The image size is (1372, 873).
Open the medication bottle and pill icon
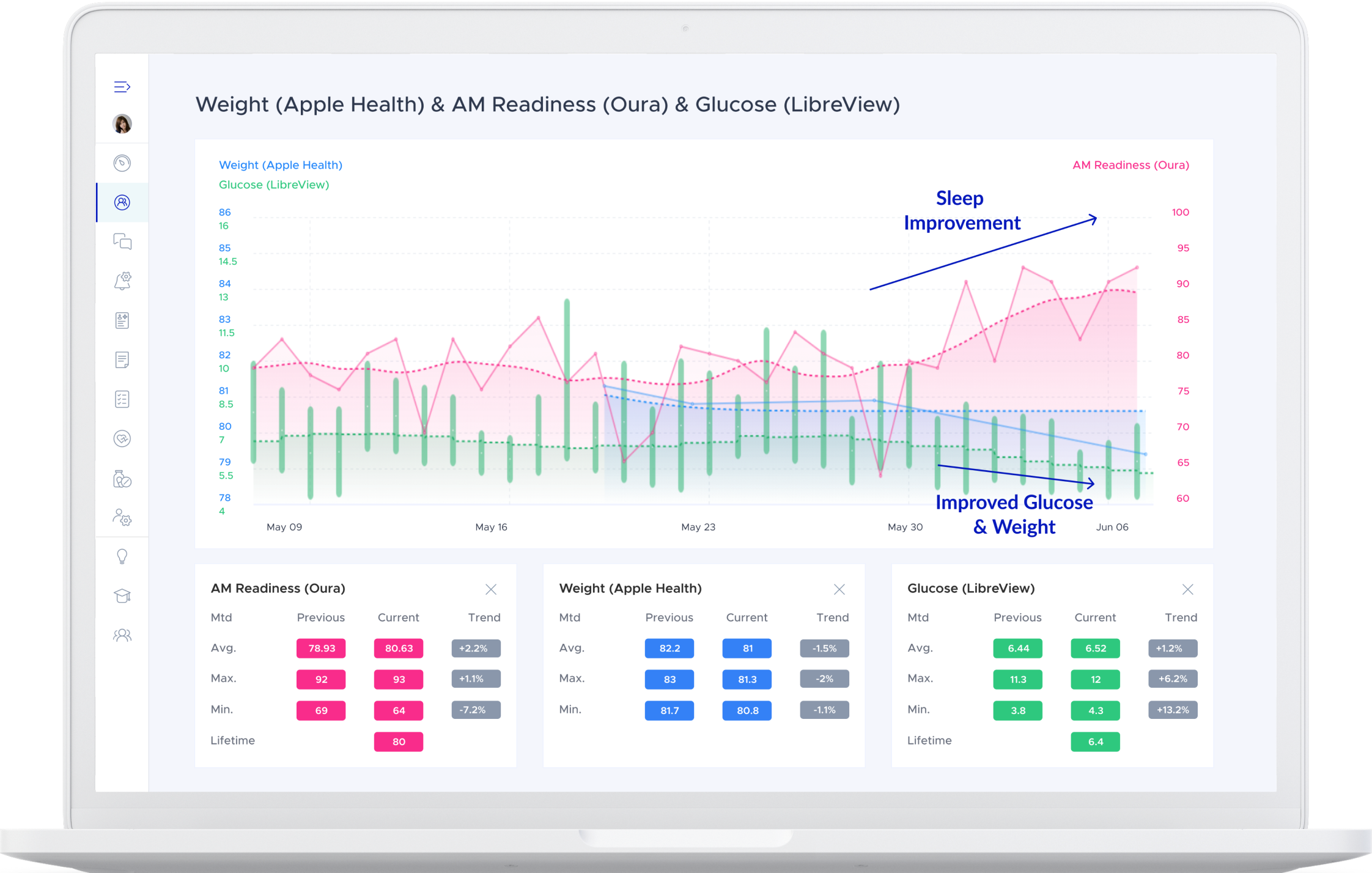[122, 479]
